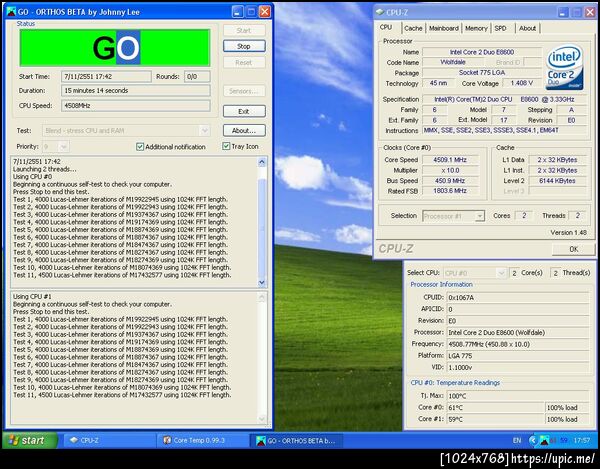This screenshot has width=600, height=469.
Task: Expand the Processor #1 selection dropdown
Action: click(479, 216)
